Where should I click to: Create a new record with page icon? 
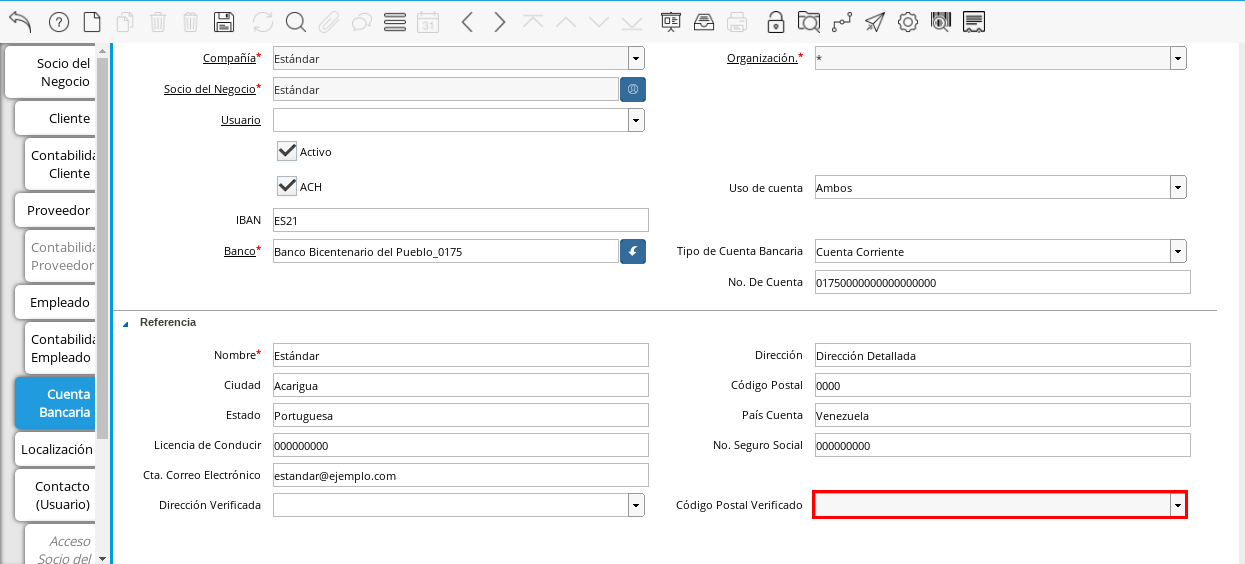pyautogui.click(x=92, y=22)
